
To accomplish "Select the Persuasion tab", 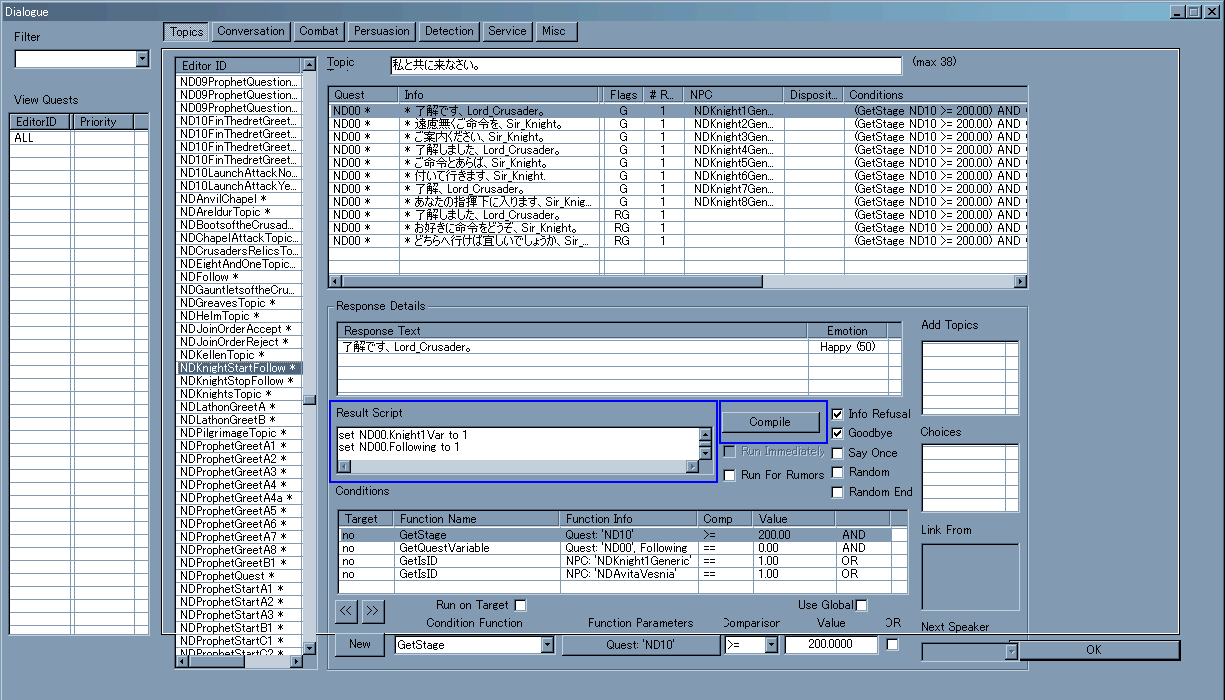I will 381,32.
